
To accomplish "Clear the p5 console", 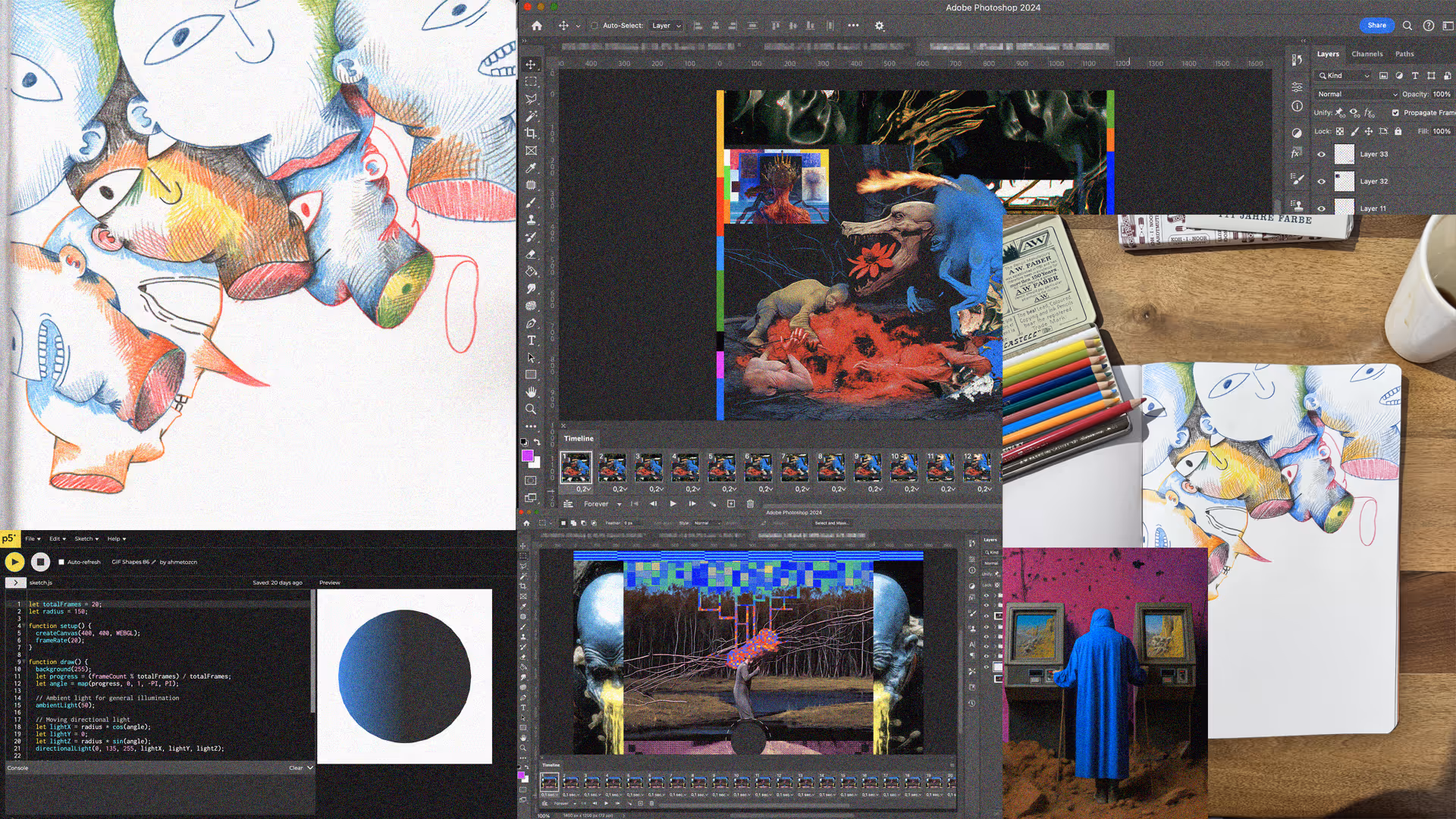I will (x=296, y=767).
